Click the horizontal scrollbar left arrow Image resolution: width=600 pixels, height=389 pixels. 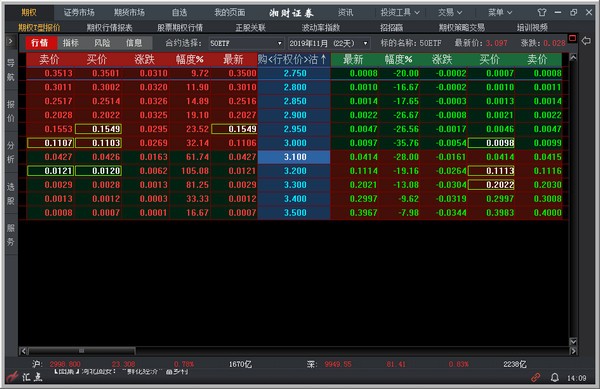click(23, 351)
